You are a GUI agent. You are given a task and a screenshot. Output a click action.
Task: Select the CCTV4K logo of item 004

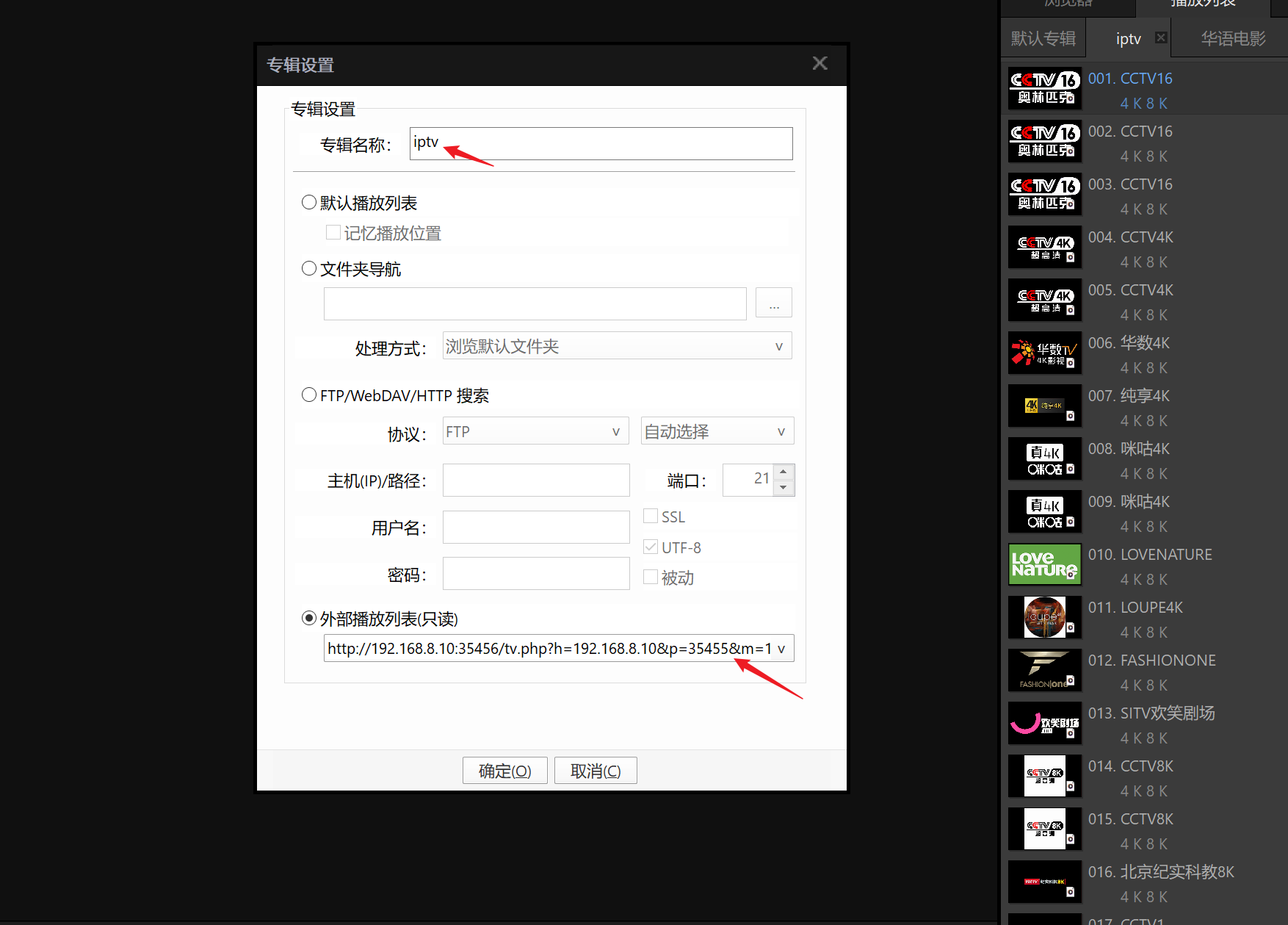coord(1045,248)
